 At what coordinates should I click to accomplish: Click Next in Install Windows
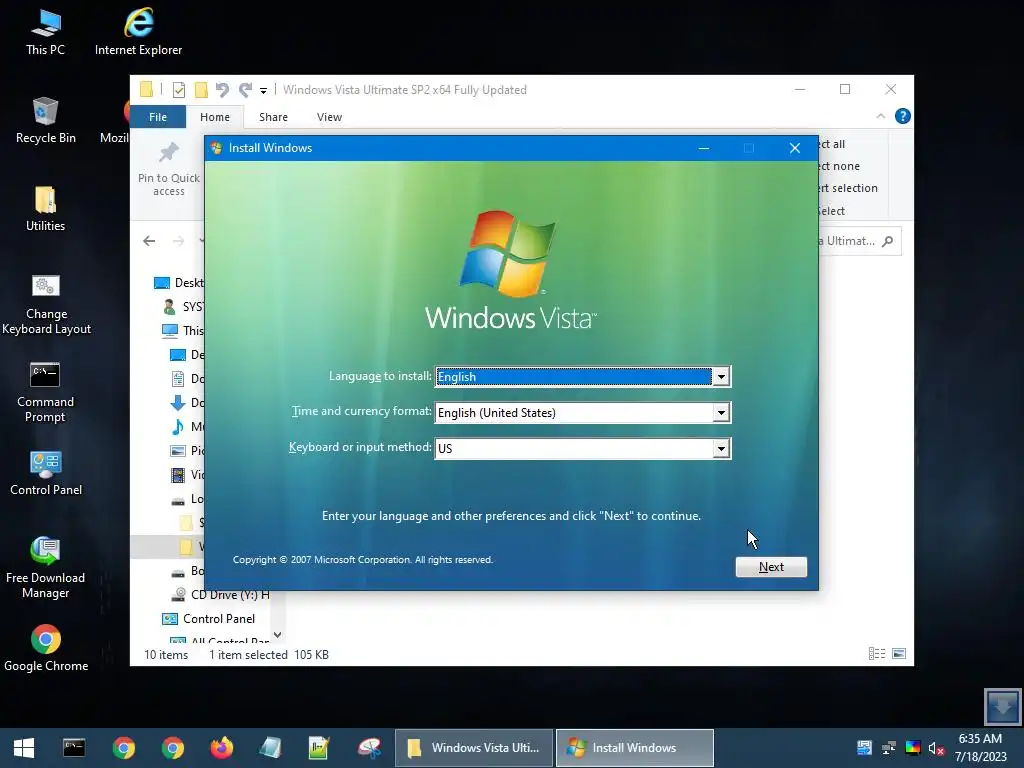point(771,567)
